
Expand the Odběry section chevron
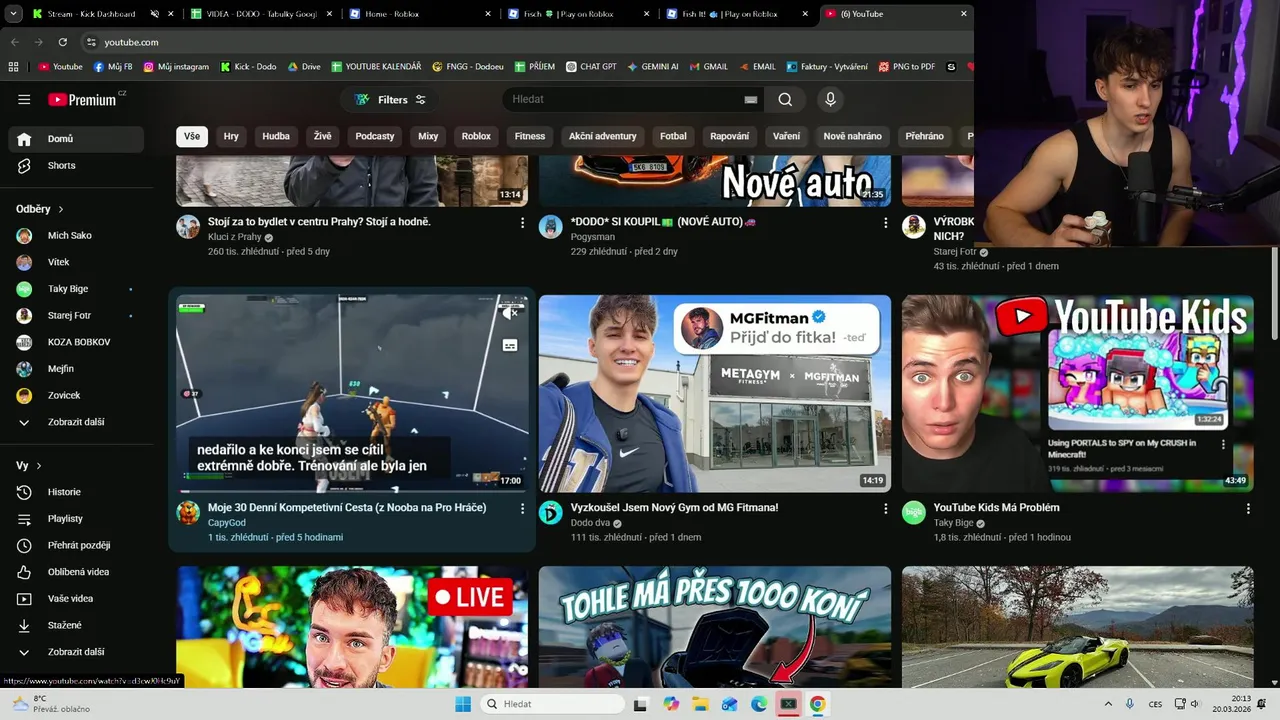pyautogui.click(x=60, y=209)
